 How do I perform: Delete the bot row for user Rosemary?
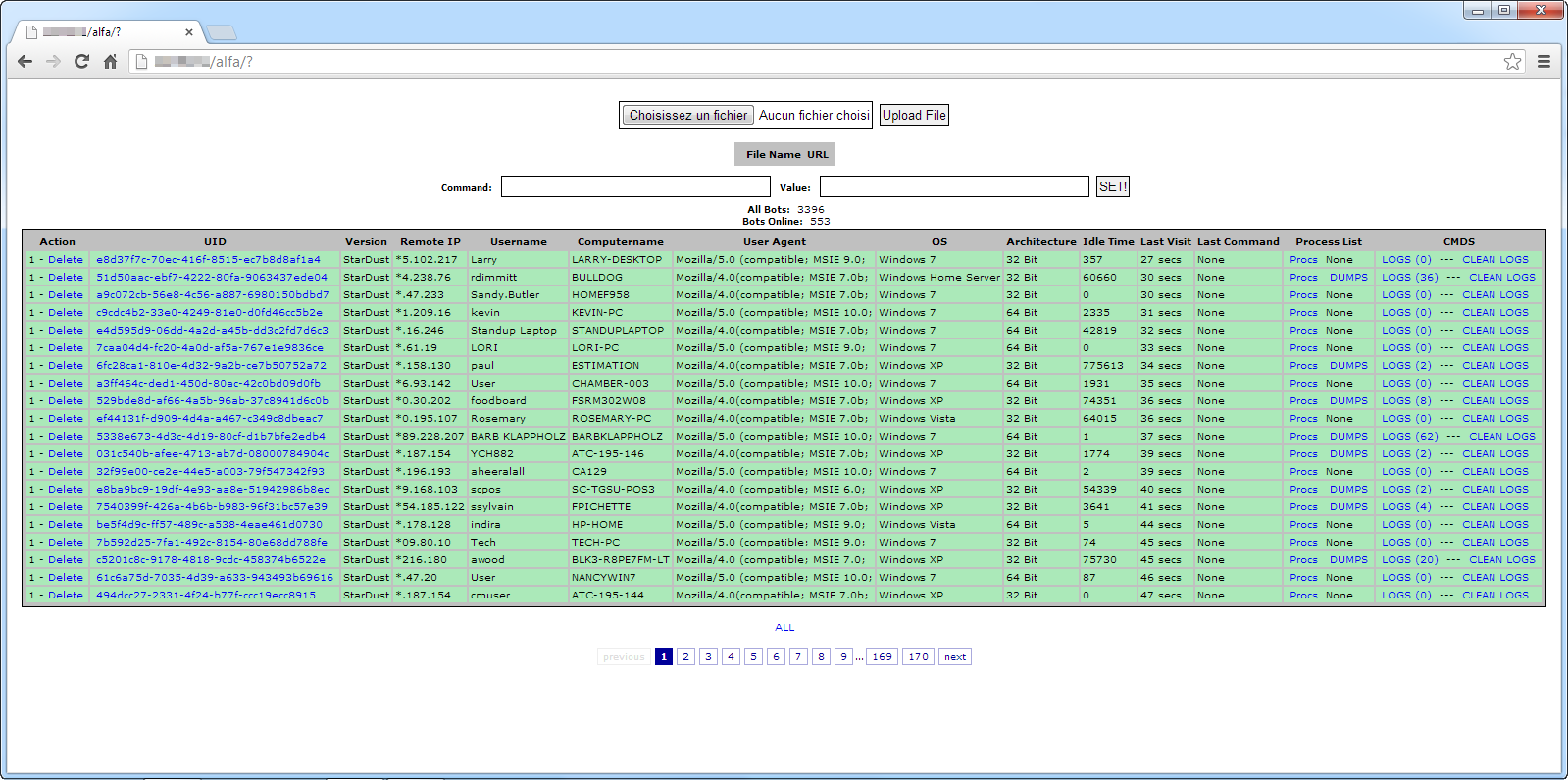(66, 419)
